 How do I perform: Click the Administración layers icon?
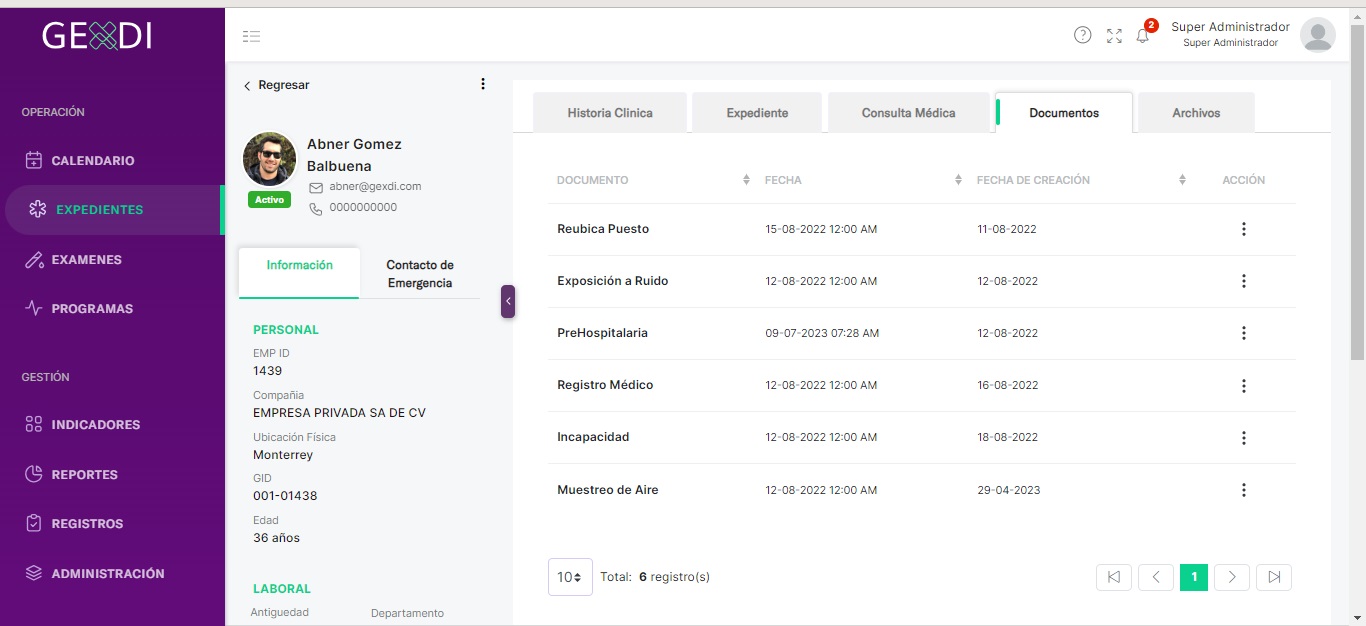click(x=34, y=574)
